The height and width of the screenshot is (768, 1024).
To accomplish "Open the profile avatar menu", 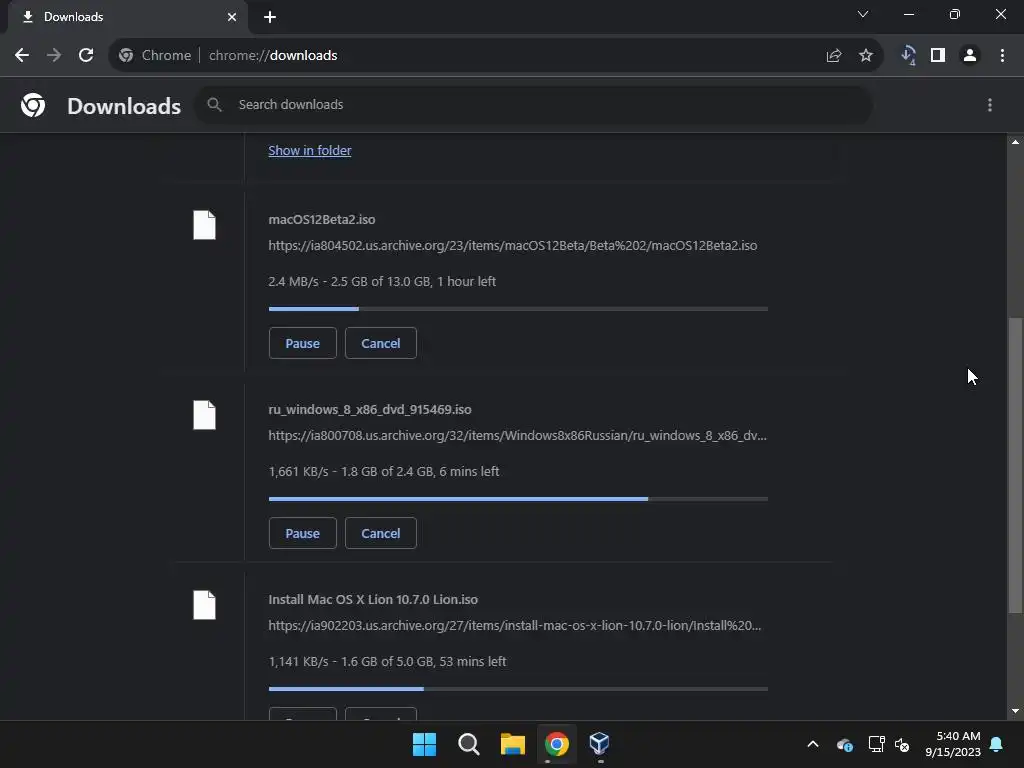I will (970, 56).
